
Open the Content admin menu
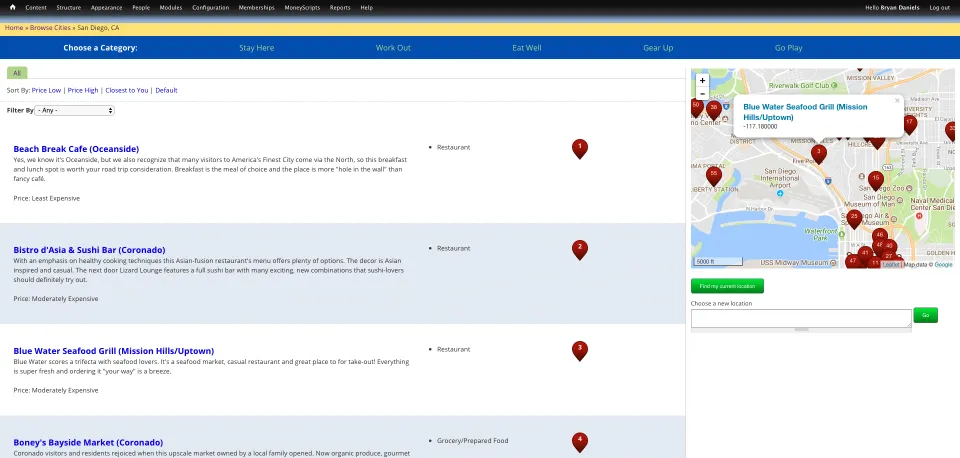pyautogui.click(x=36, y=7)
